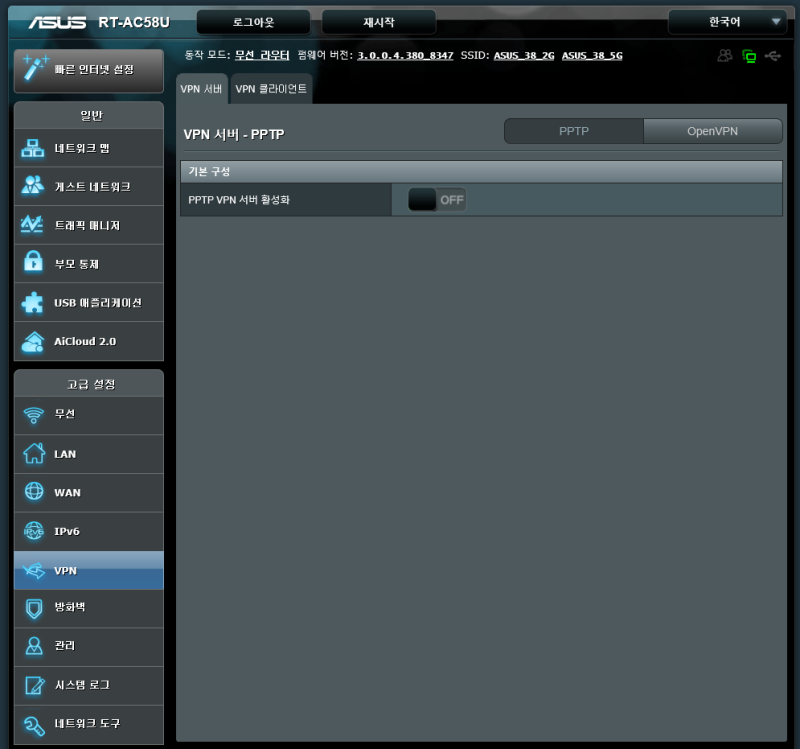Open the 네트워크 도구 wrench icon
This screenshot has width=800, height=749.
tap(34, 725)
